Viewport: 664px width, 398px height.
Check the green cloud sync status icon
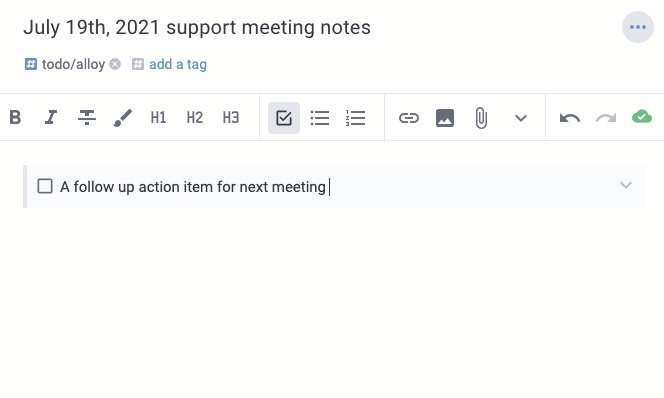click(x=642, y=117)
